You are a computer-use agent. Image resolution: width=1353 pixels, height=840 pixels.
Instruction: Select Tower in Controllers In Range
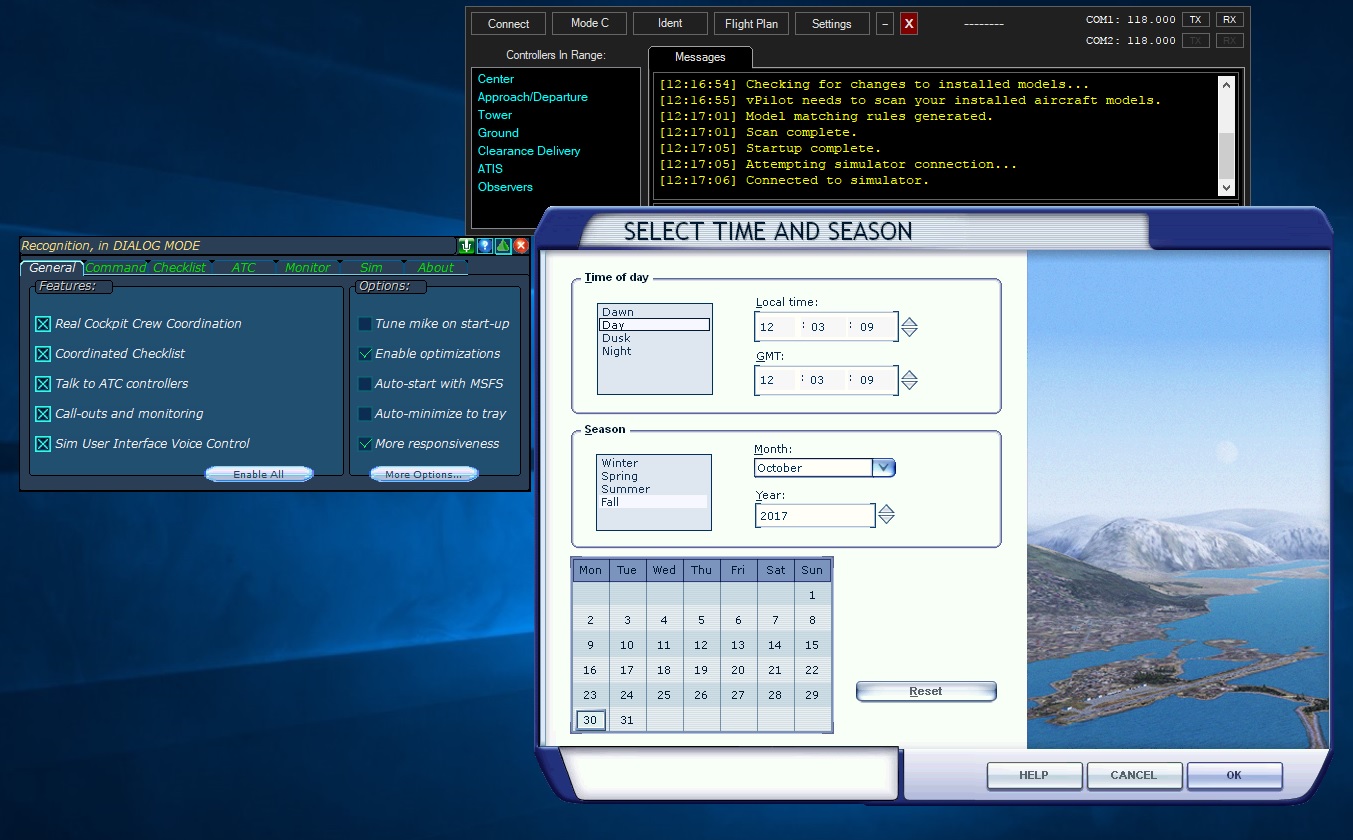[x=495, y=115]
